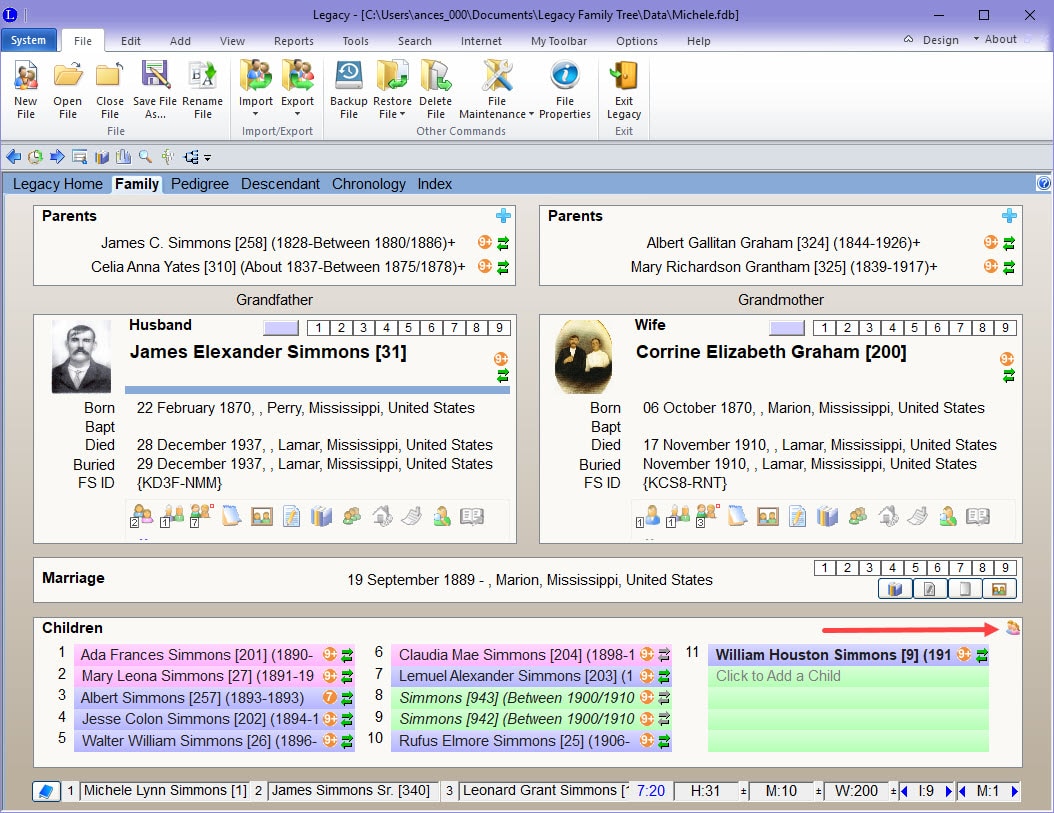Toggle marriage tag box 3

pyautogui.click(x=870, y=568)
